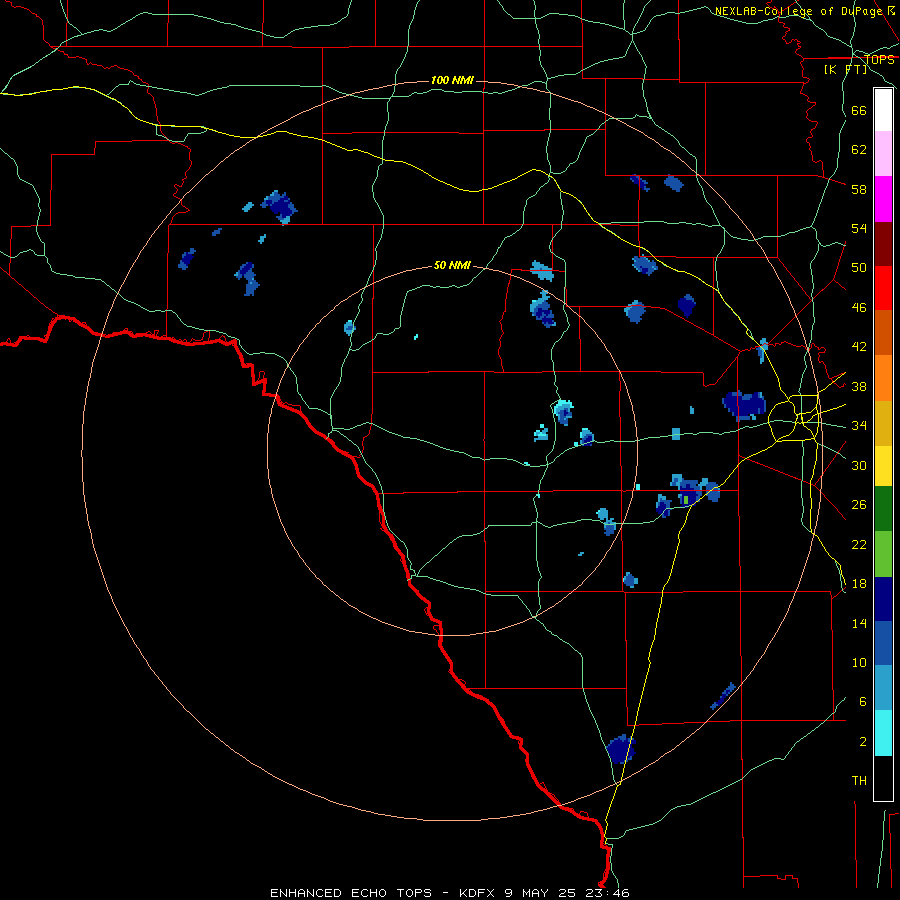The width and height of the screenshot is (900, 900).
Task: Click the "50 NMI" range ring label
Action: tap(452, 265)
